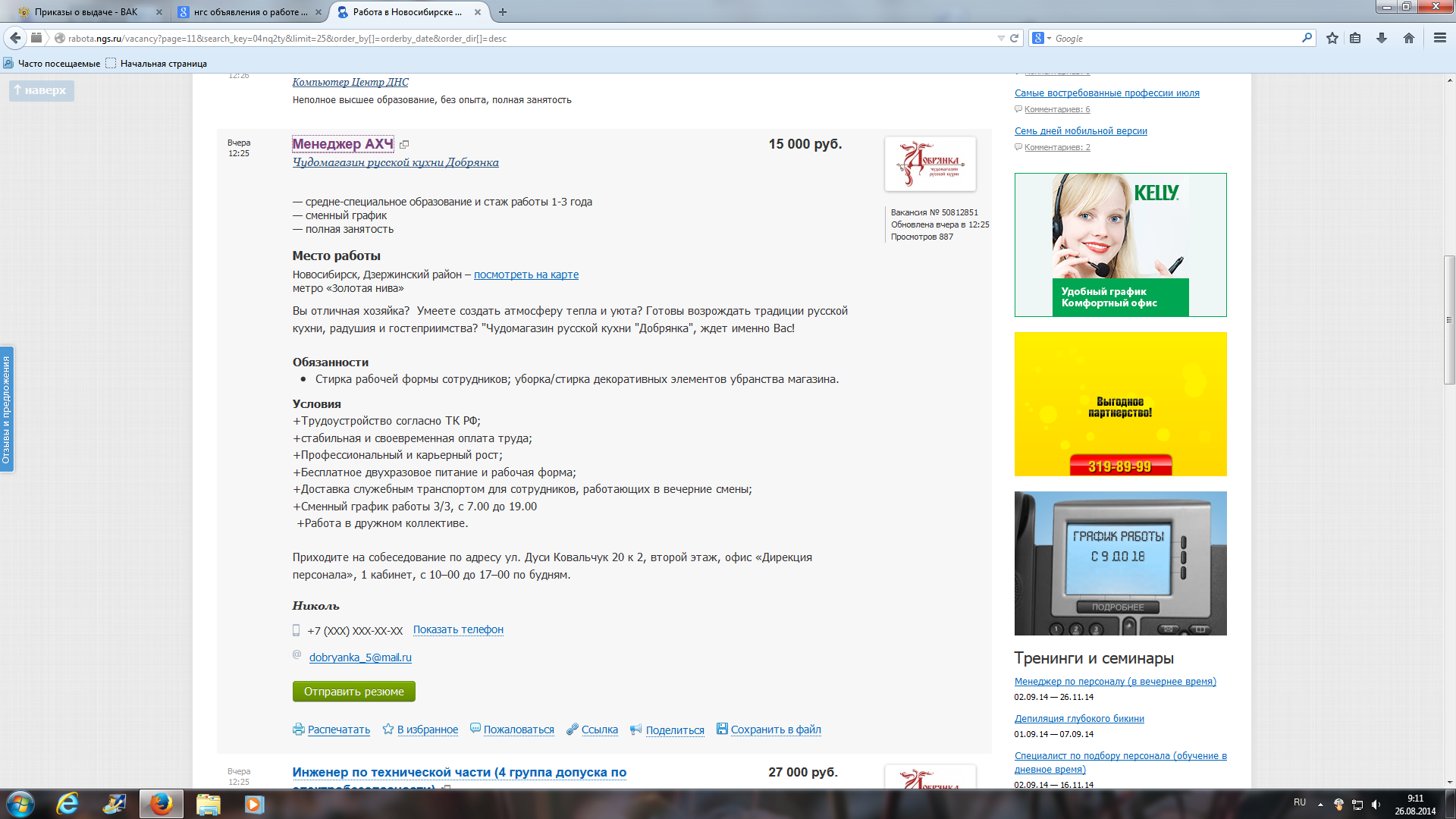Open the file explorer folder in taskbar
Image resolution: width=1456 pixels, height=819 pixels.
pos(208,804)
